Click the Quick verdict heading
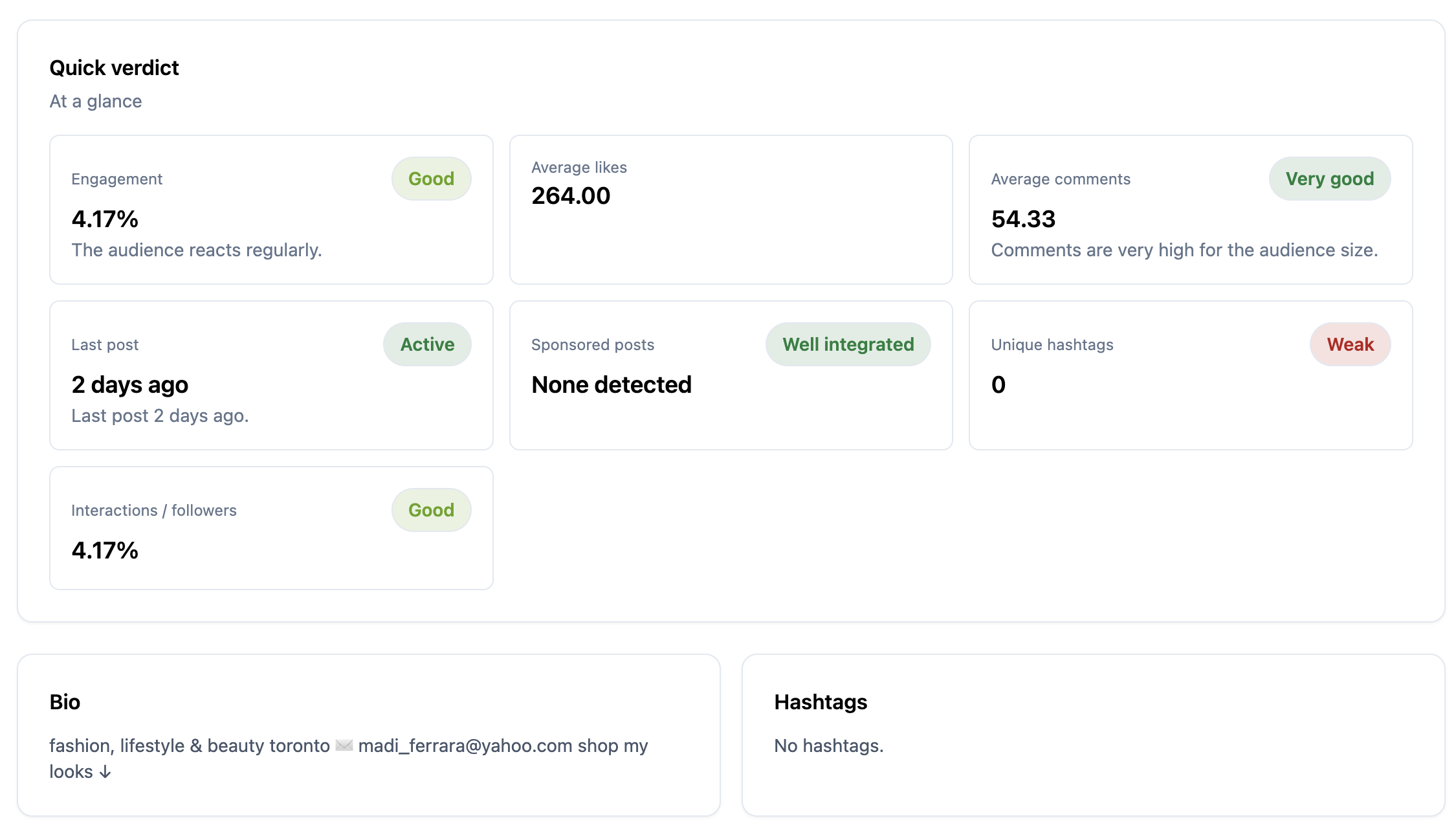The width and height of the screenshot is (1456, 840). (x=114, y=68)
